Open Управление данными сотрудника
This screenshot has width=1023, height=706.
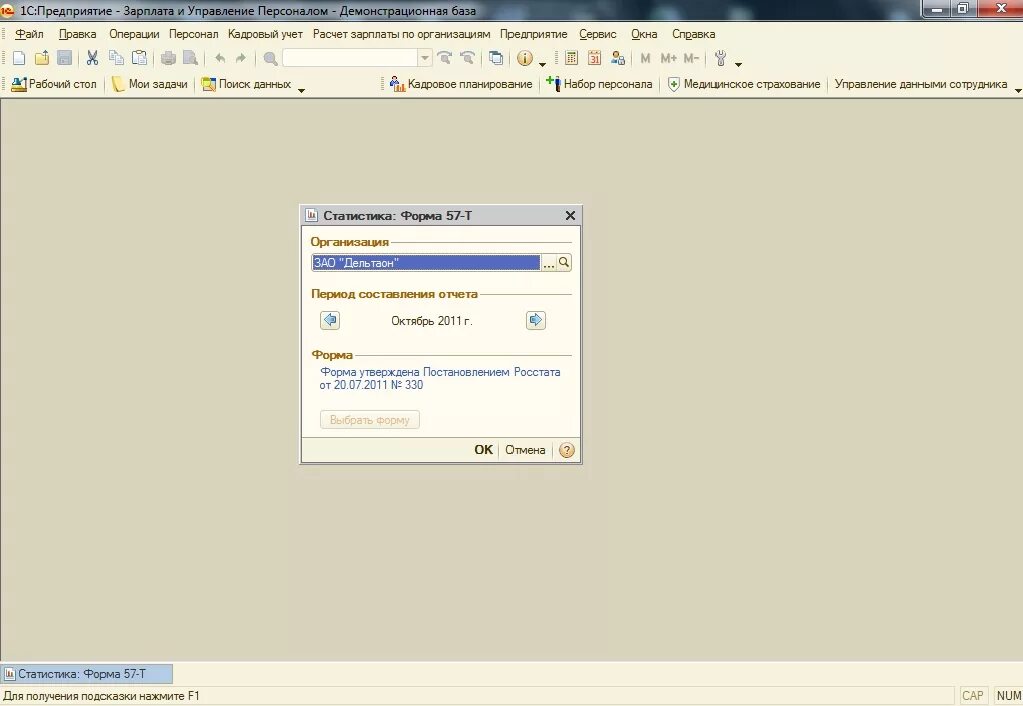click(x=921, y=84)
